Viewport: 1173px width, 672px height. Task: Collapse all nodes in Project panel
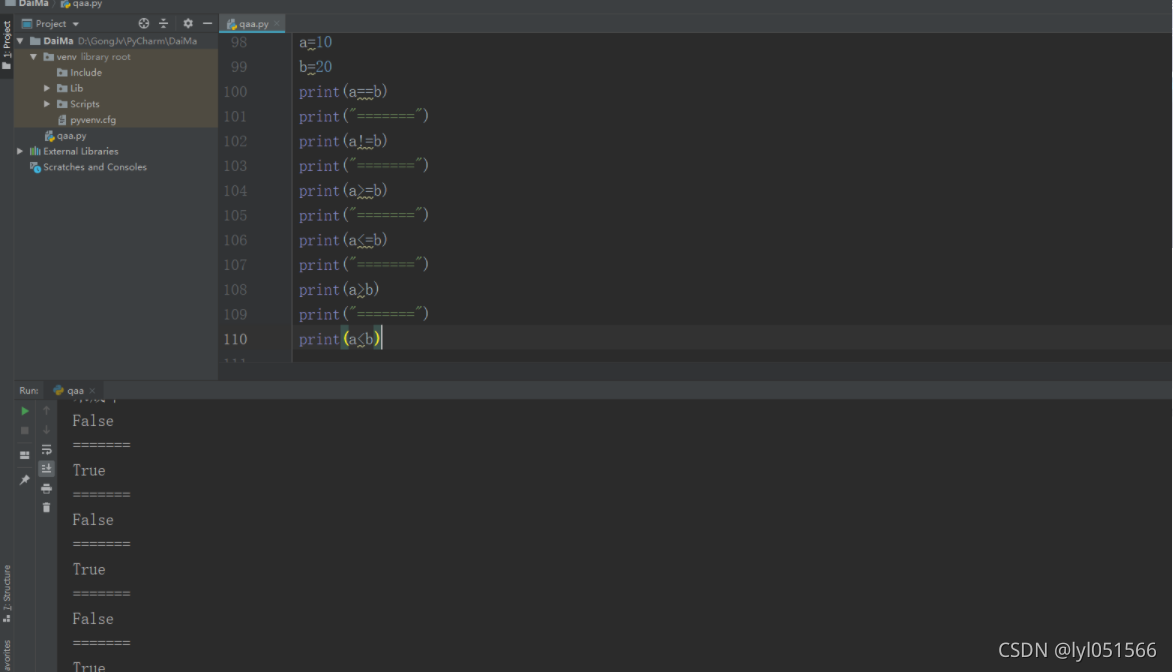pos(163,23)
